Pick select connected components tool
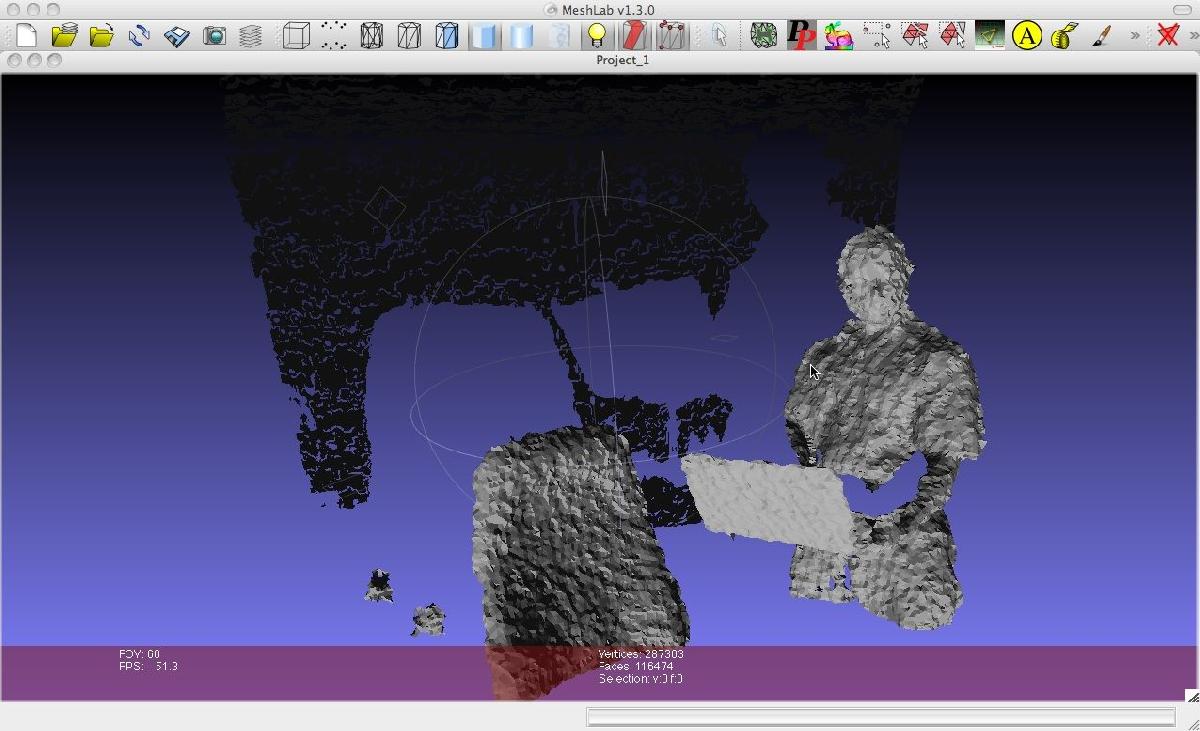 [952, 36]
